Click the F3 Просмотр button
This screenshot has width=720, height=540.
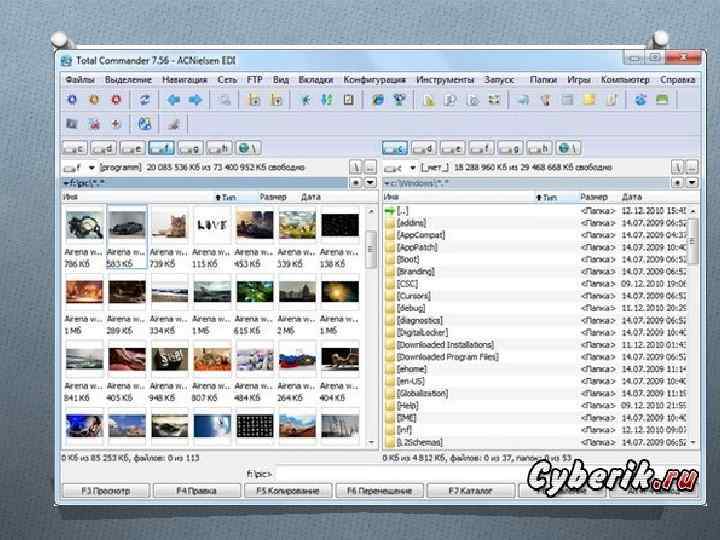[x=106, y=491]
